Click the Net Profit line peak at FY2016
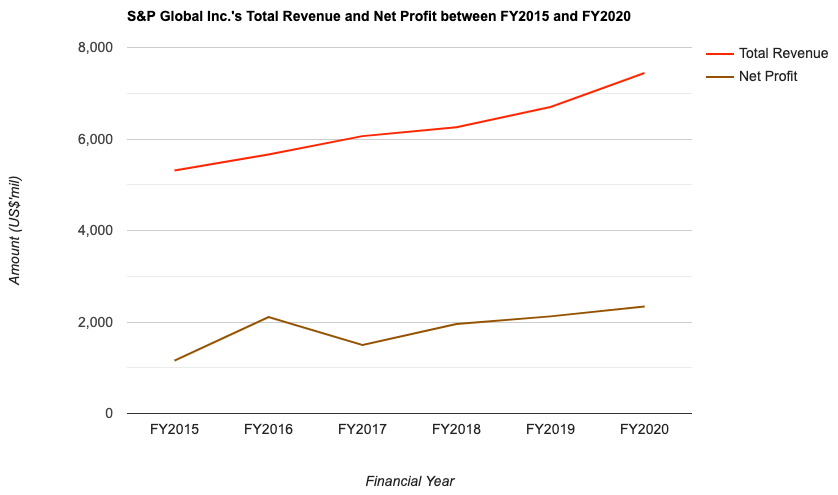 [x=268, y=317]
